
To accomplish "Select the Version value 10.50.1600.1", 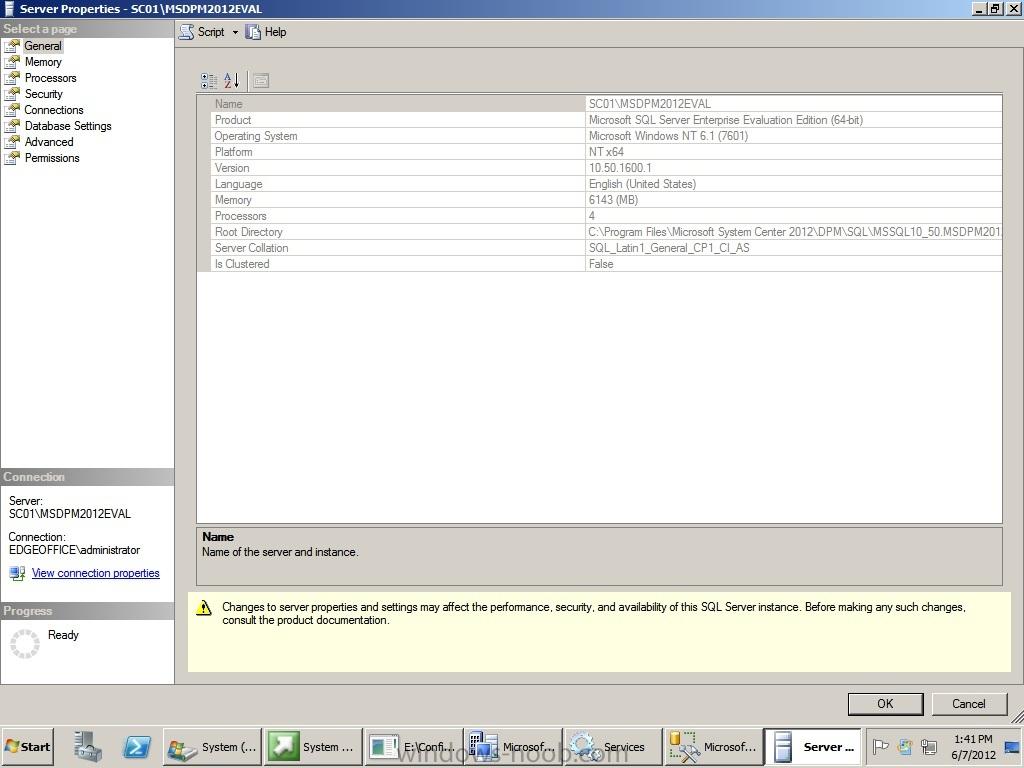I will [620, 168].
